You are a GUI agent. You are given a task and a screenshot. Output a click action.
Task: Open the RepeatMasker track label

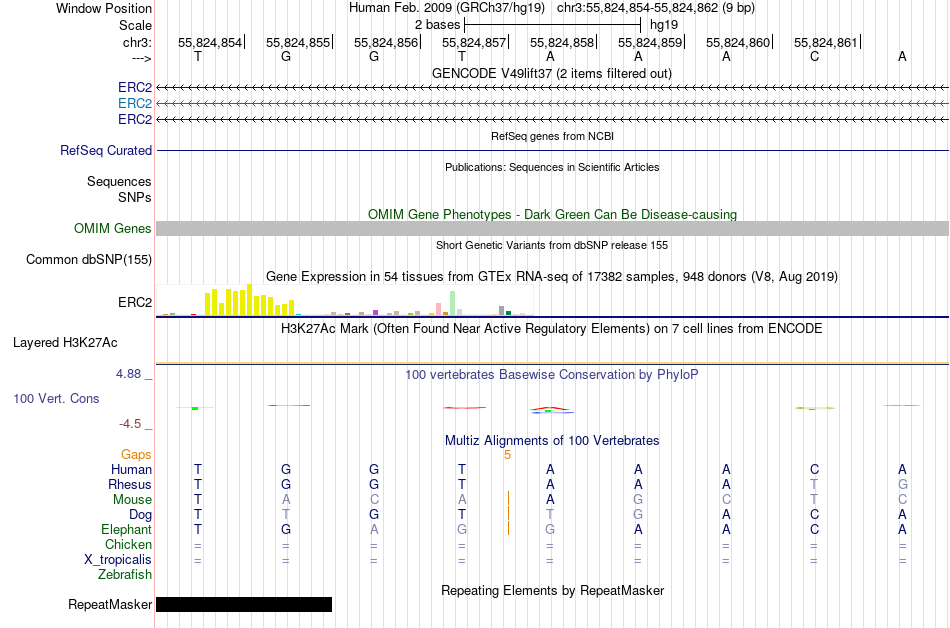coord(110,604)
